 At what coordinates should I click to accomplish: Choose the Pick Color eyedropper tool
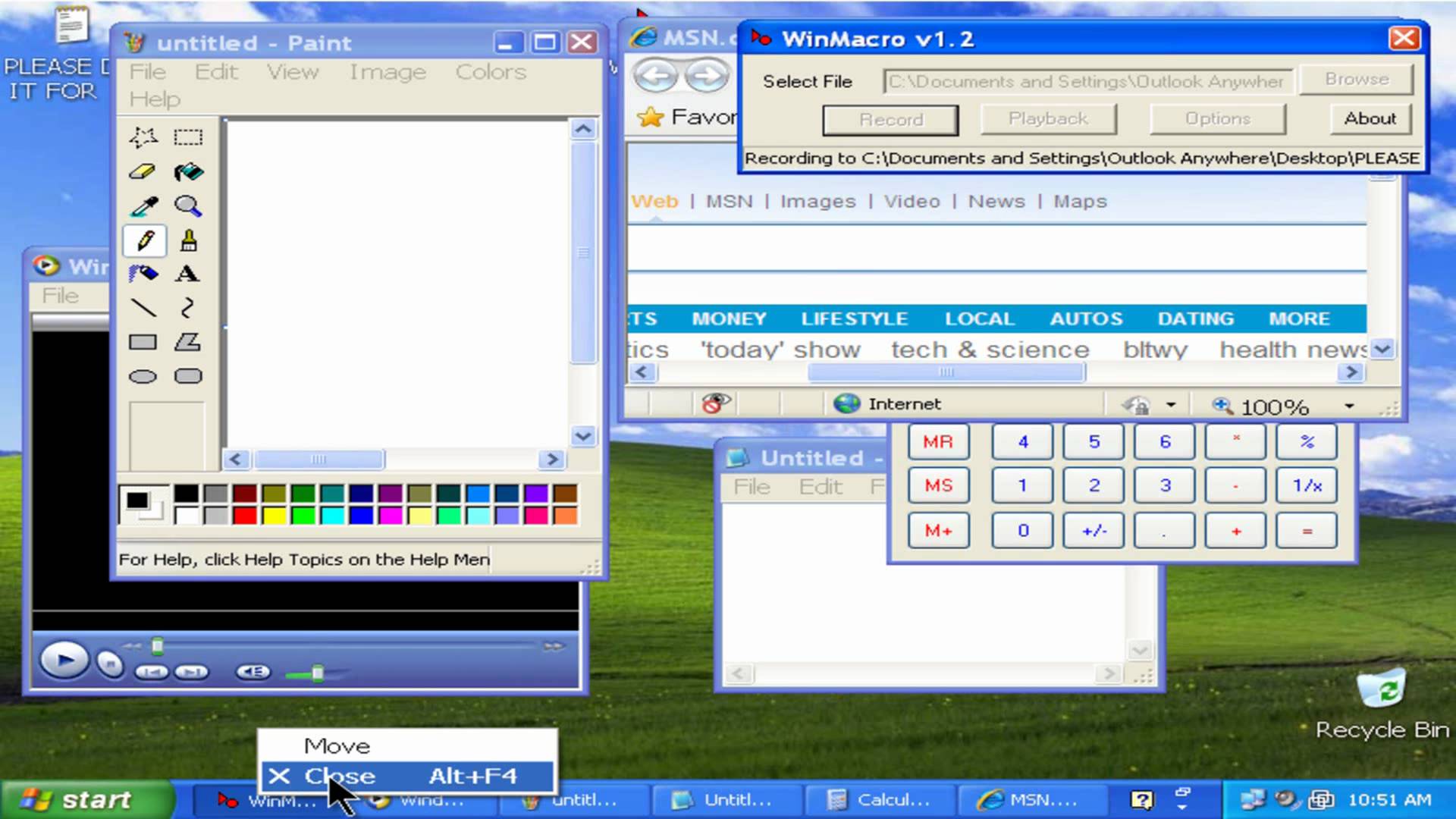point(143,206)
